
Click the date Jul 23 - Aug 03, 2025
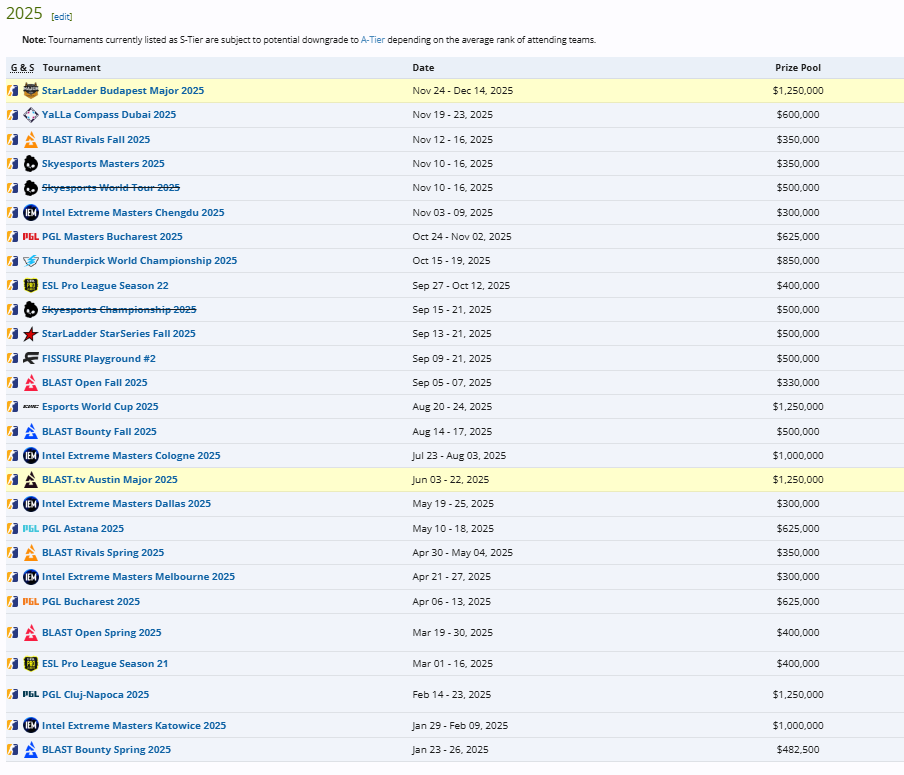pyautogui.click(x=459, y=456)
